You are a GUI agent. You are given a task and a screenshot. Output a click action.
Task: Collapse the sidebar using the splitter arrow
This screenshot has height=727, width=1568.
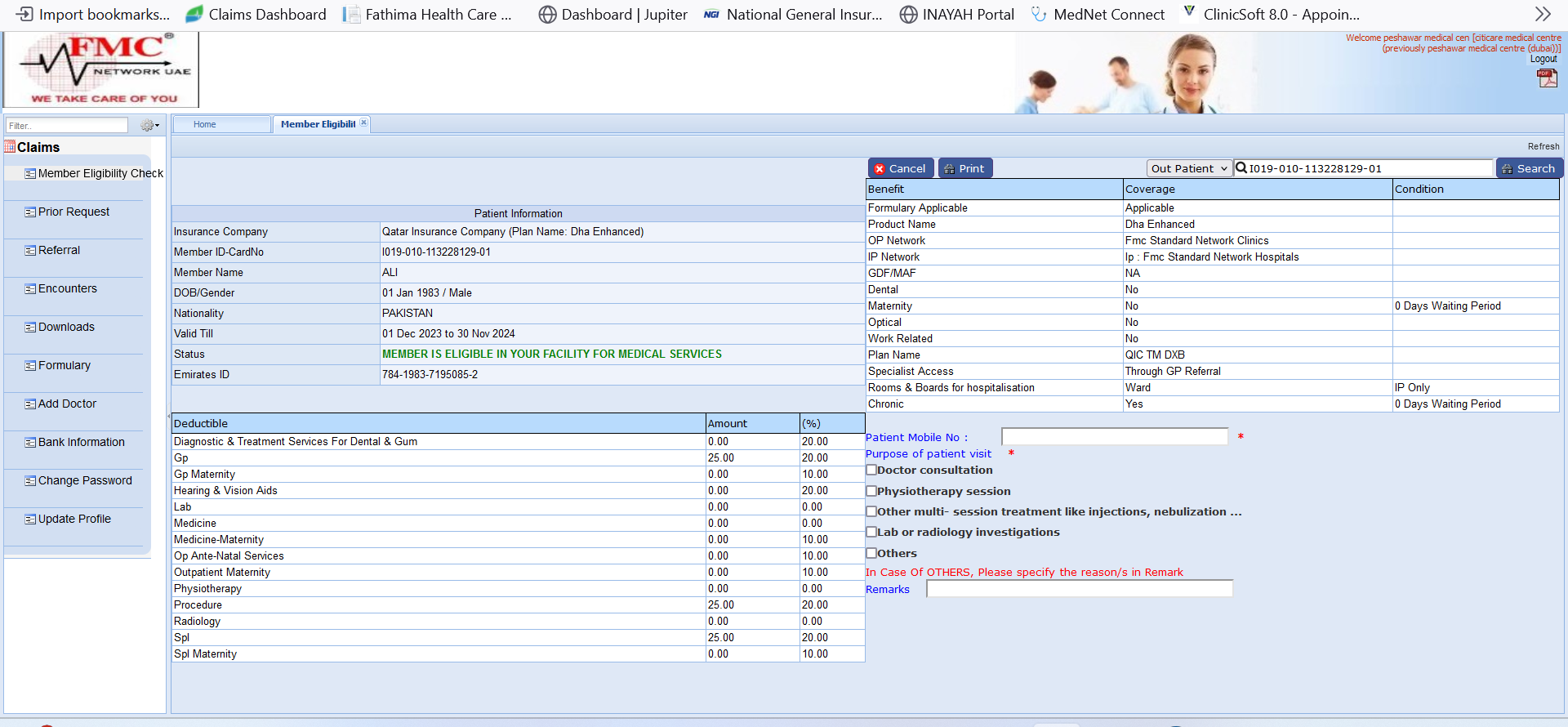pos(169,416)
